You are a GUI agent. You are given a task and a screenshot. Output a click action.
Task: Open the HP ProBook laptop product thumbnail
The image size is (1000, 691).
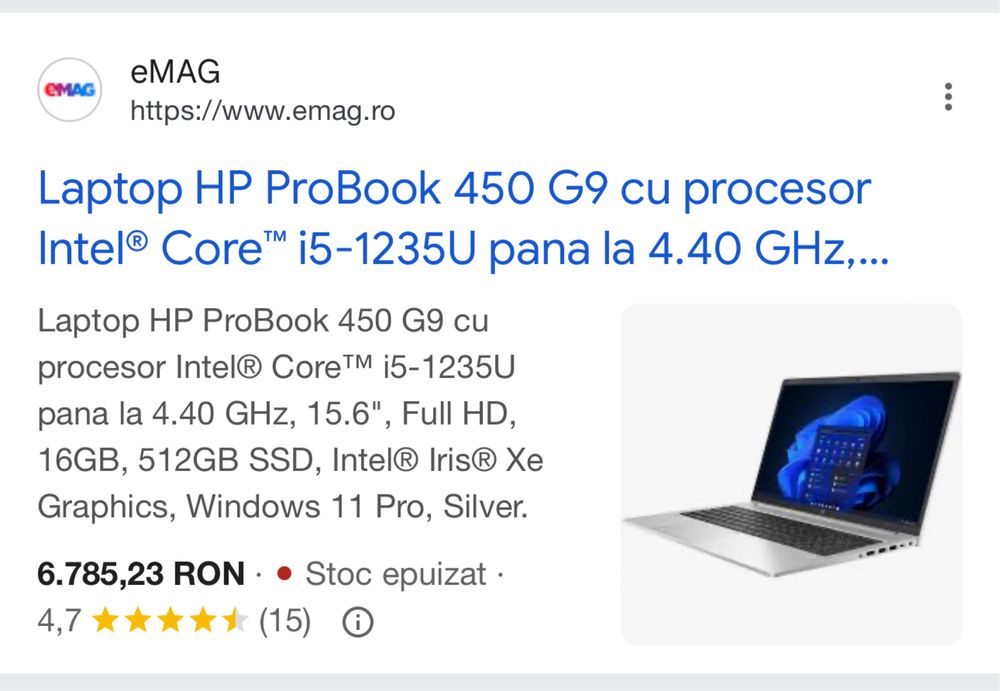coord(791,474)
